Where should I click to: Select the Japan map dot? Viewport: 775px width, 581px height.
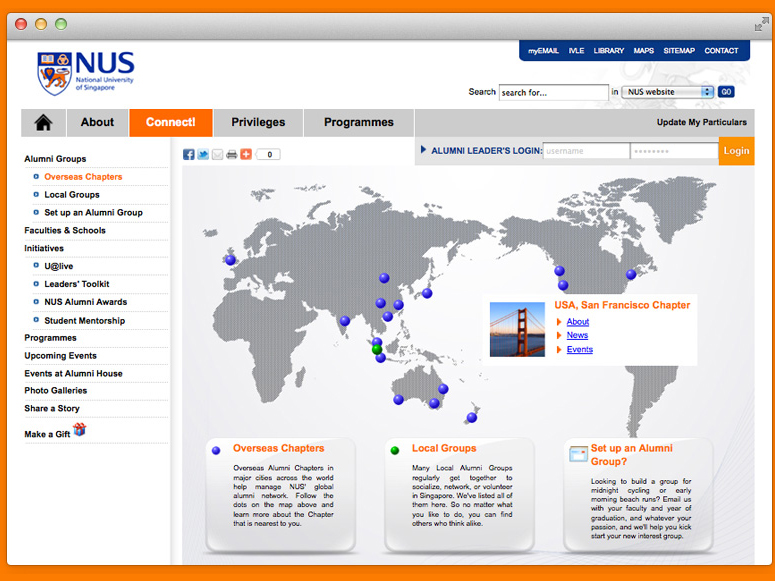pos(427,293)
